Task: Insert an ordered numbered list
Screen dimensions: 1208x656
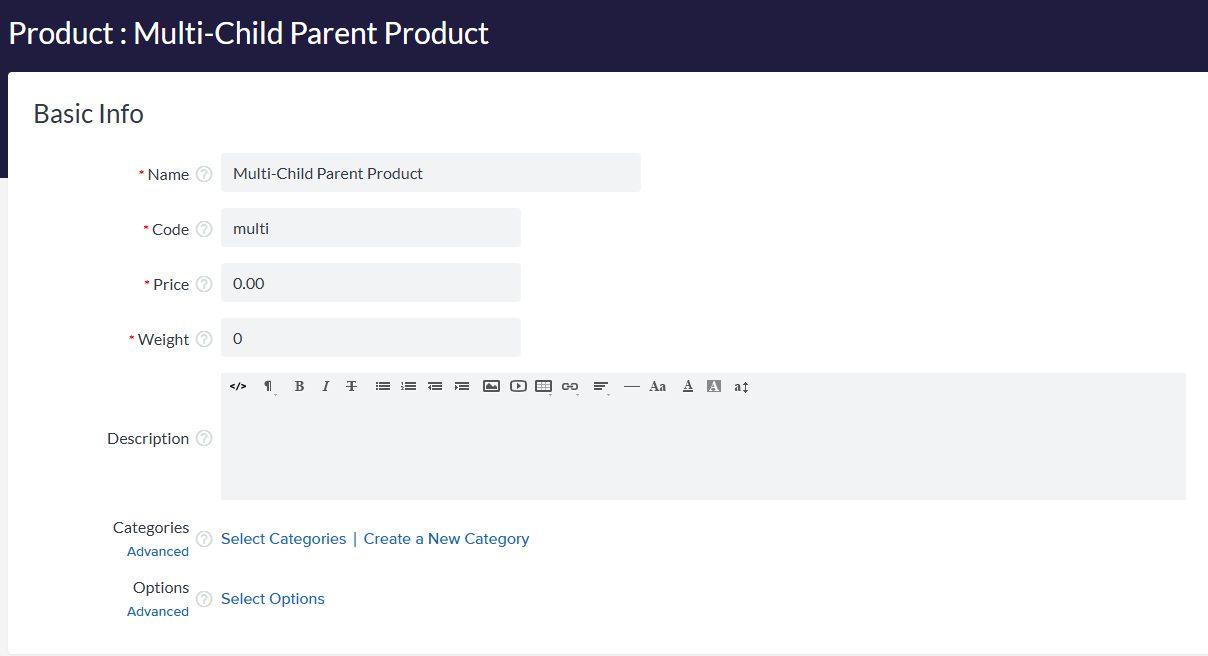Action: (408, 386)
